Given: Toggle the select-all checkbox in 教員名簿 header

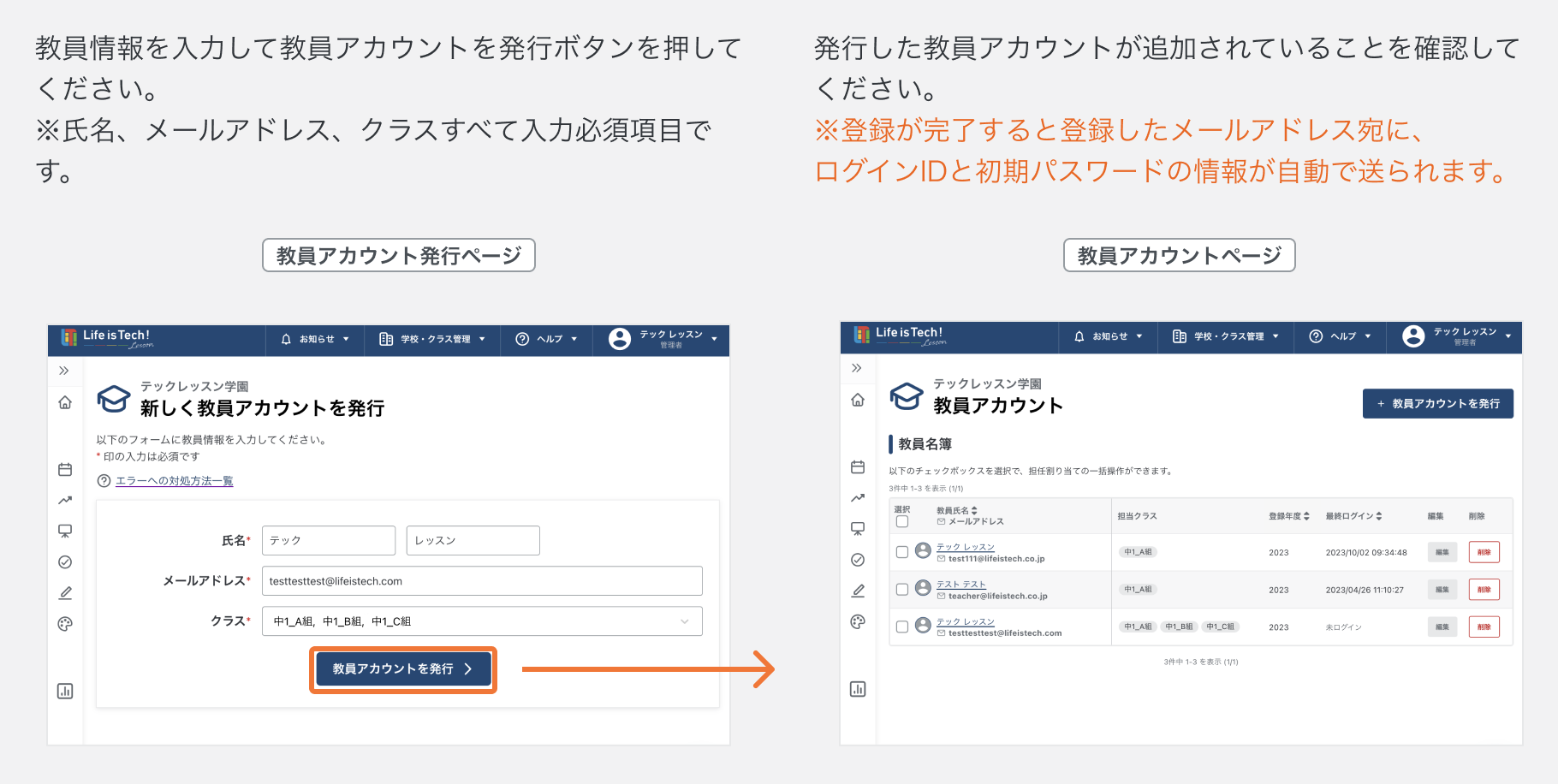Looking at the screenshot, I should (x=902, y=521).
